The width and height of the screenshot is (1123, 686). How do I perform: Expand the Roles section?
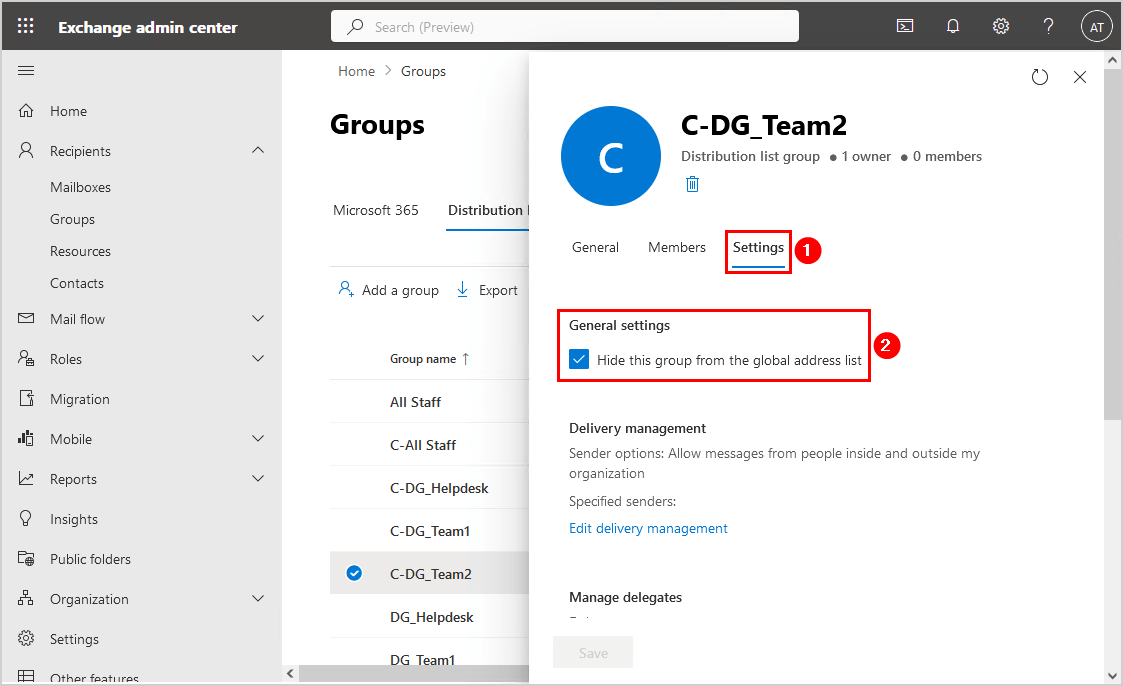(258, 359)
